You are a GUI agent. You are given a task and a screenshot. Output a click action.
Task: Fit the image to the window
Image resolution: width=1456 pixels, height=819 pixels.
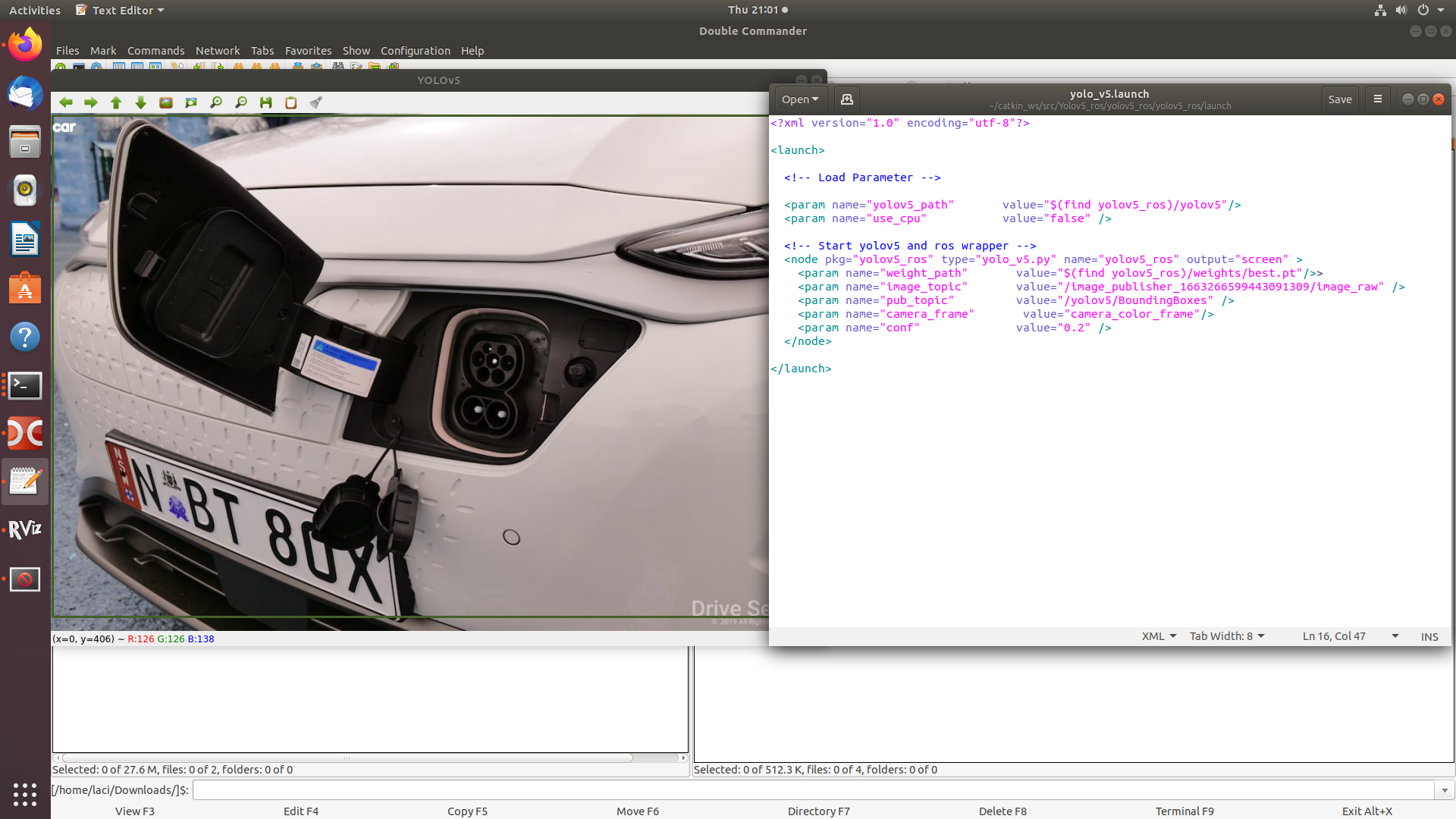coord(190,102)
